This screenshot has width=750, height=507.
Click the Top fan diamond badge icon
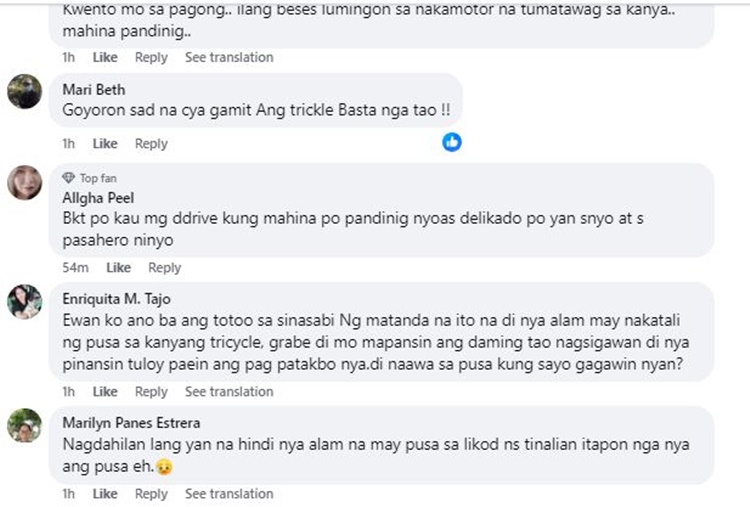pos(69,178)
